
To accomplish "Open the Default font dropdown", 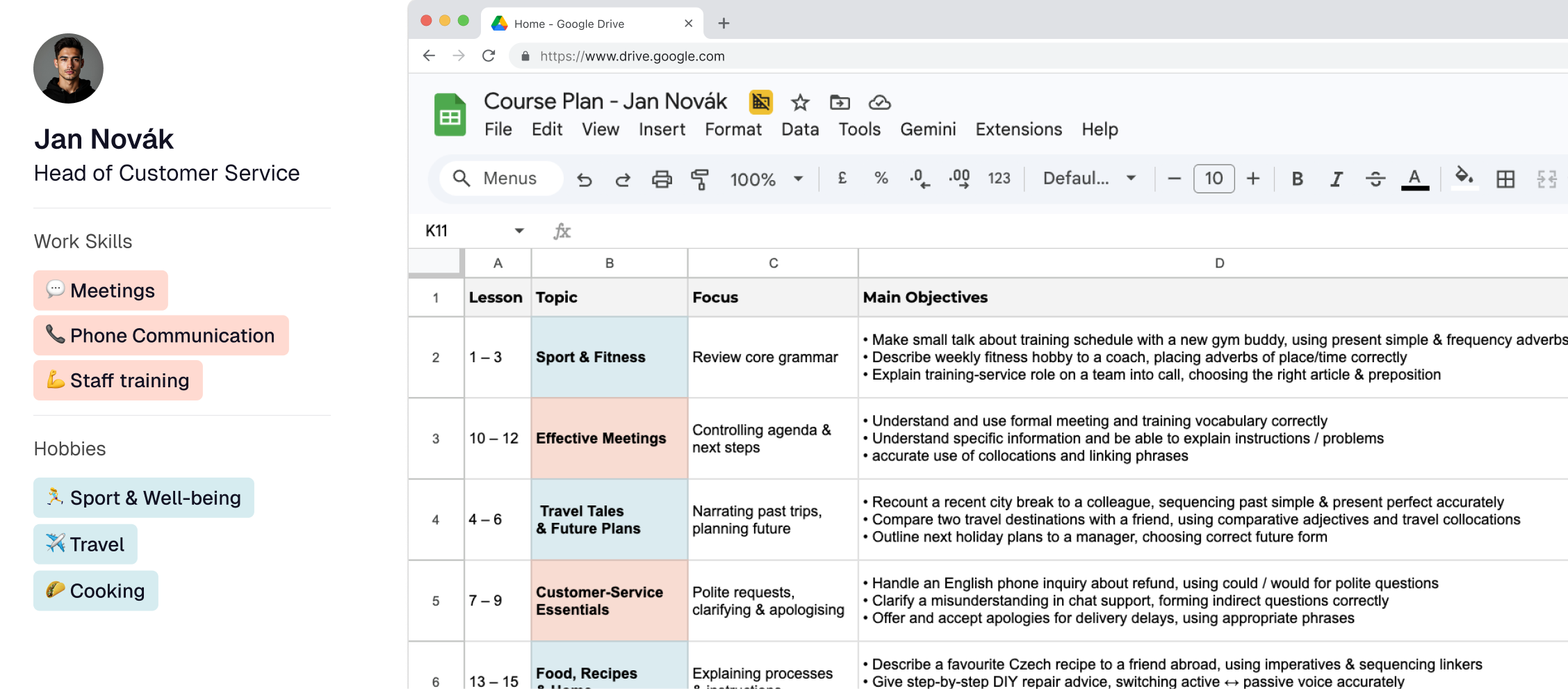I will tap(1089, 179).
